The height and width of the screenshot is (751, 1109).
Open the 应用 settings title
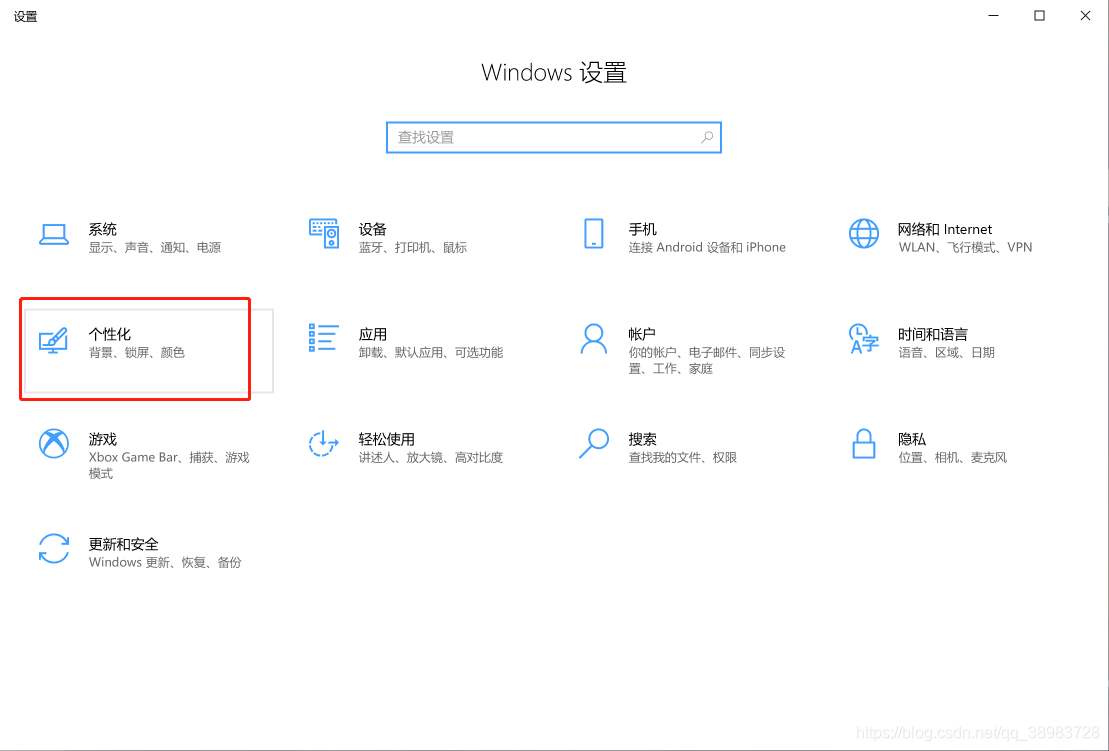[373, 334]
